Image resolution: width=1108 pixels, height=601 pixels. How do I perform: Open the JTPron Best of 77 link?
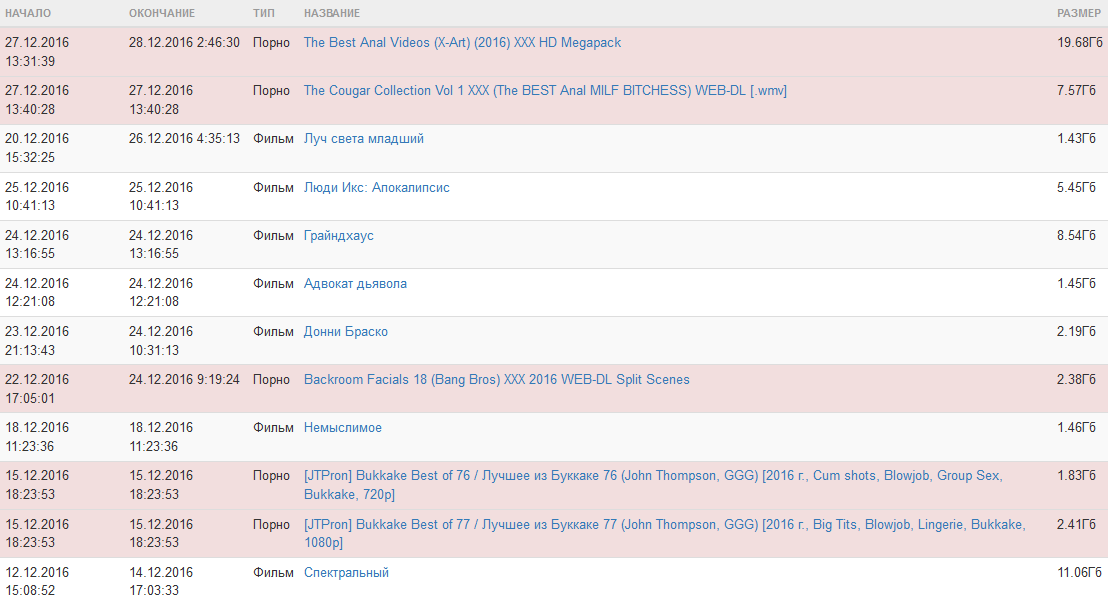(x=664, y=533)
